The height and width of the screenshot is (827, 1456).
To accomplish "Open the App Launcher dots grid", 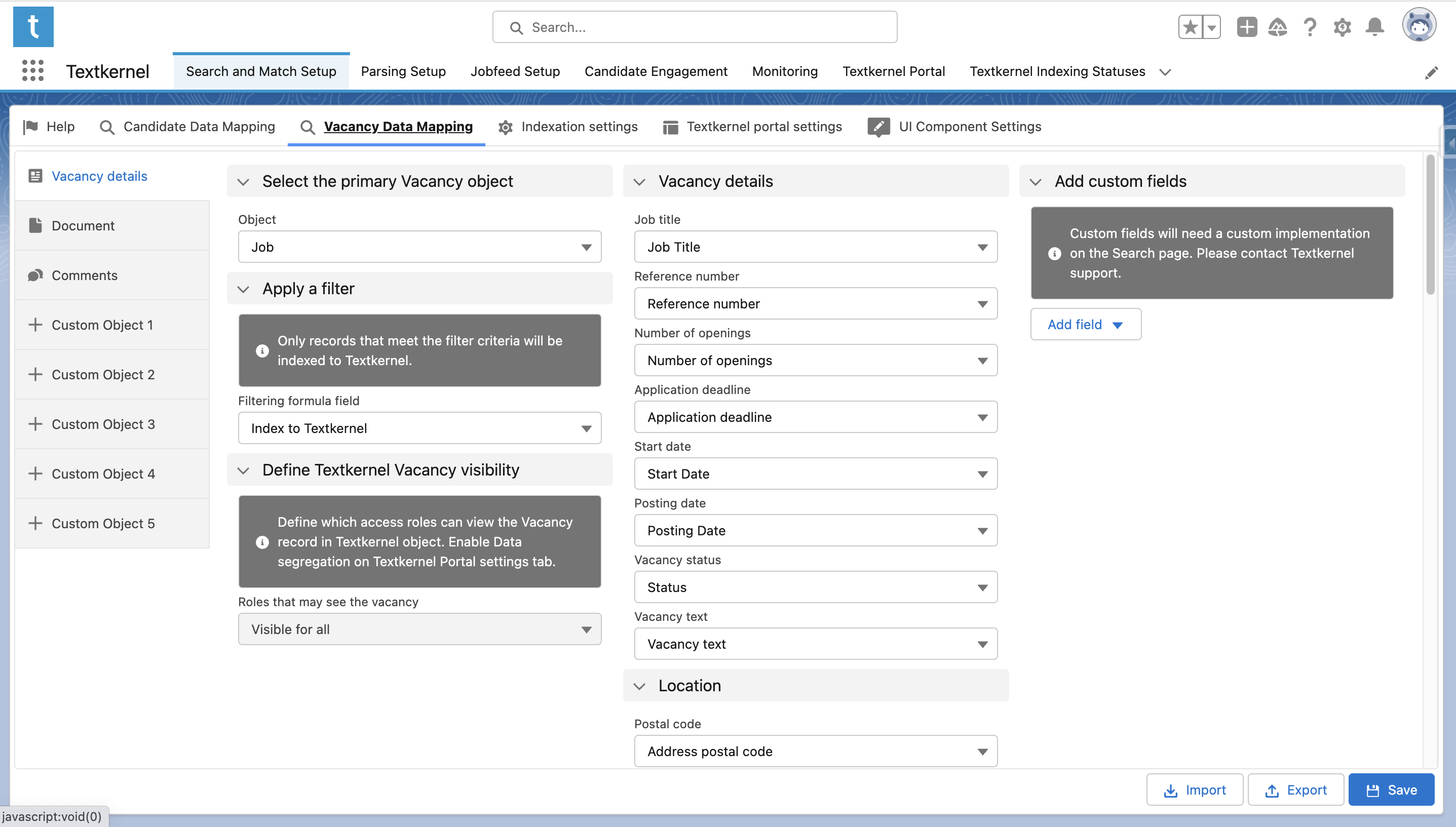I will [x=33, y=71].
